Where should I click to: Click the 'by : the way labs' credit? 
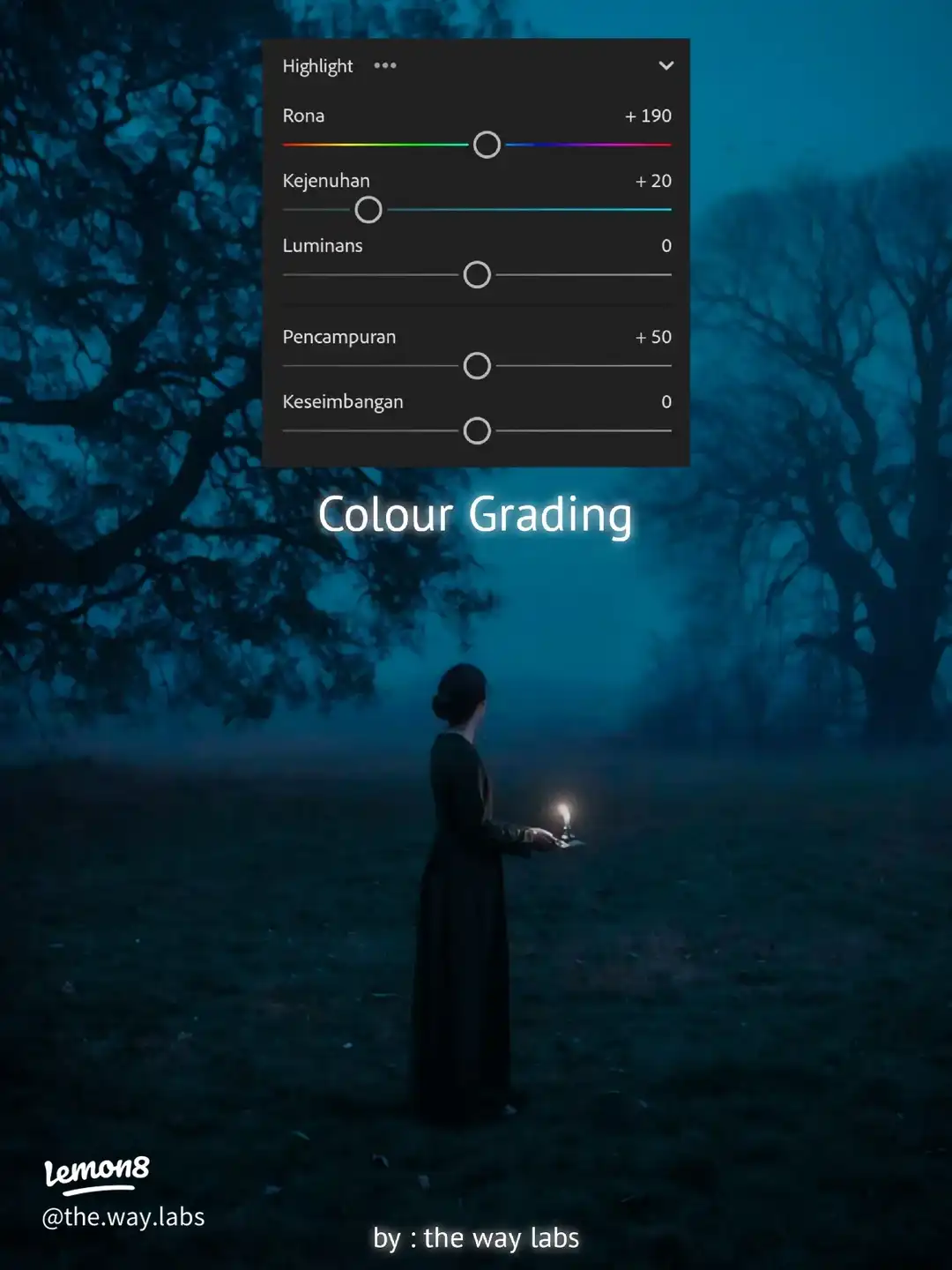coord(477,1238)
